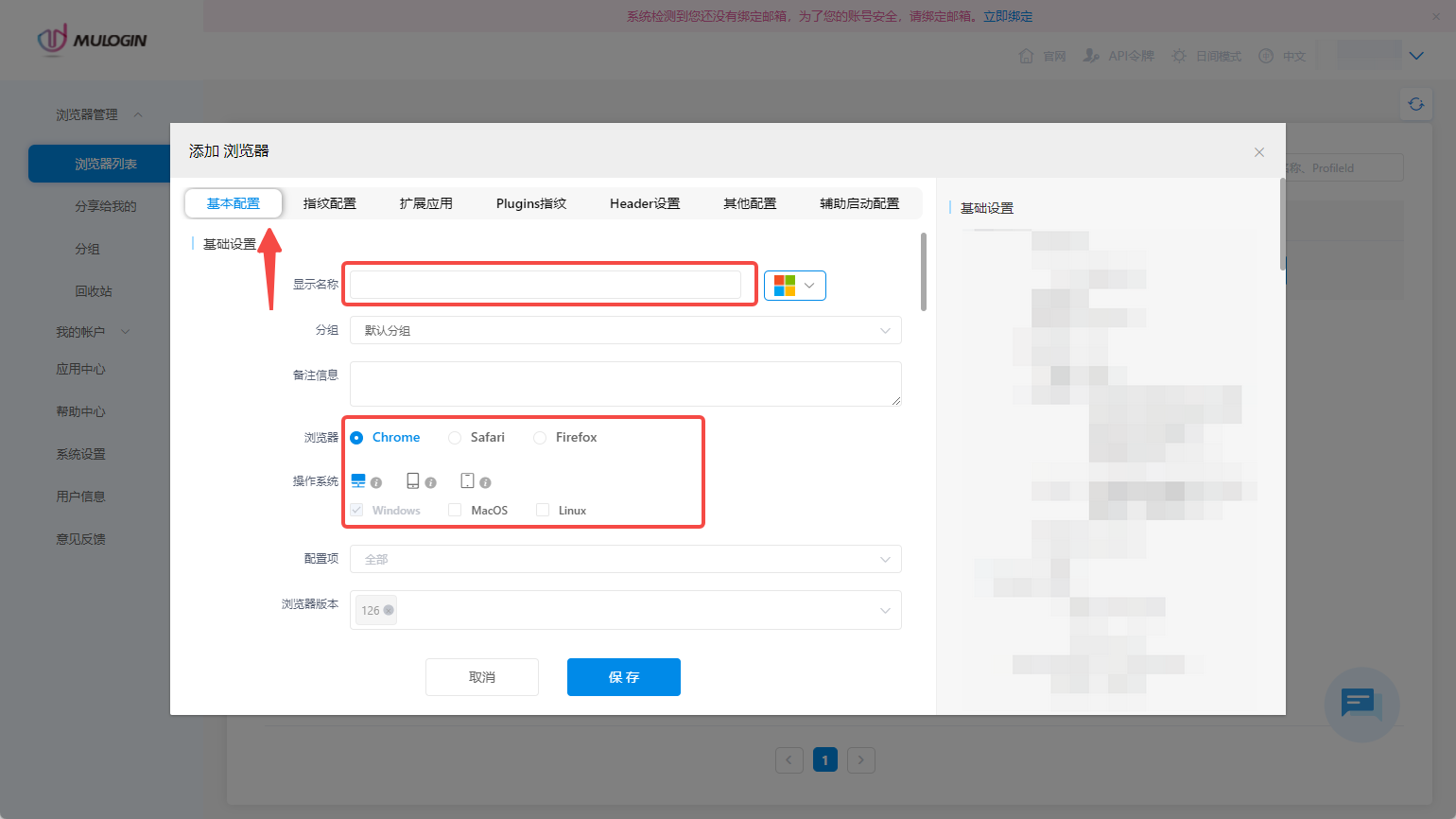This screenshot has height=819, width=1456.
Task: Open 帮助中心 in the sidebar
Action: (x=81, y=411)
